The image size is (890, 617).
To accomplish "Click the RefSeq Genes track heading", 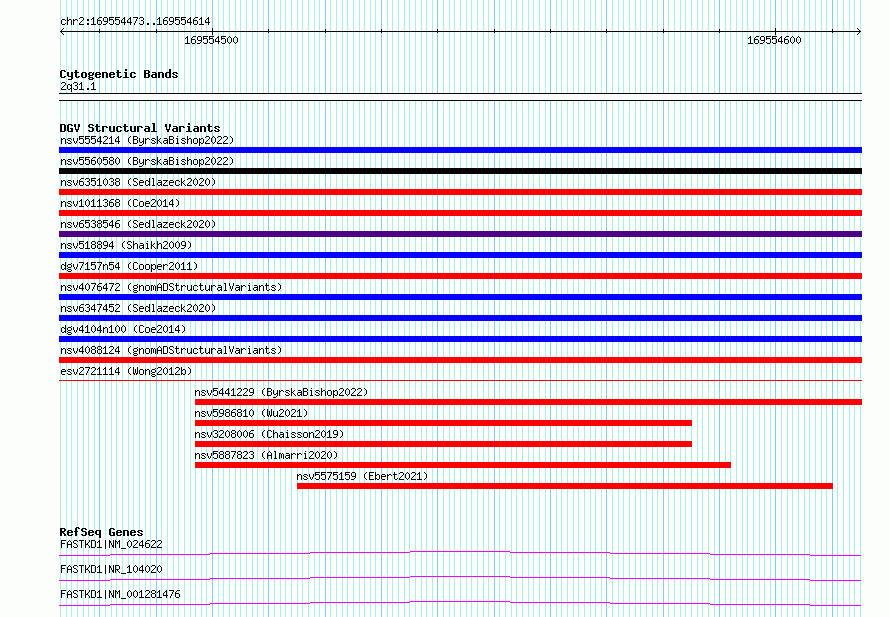I will 101,532.
